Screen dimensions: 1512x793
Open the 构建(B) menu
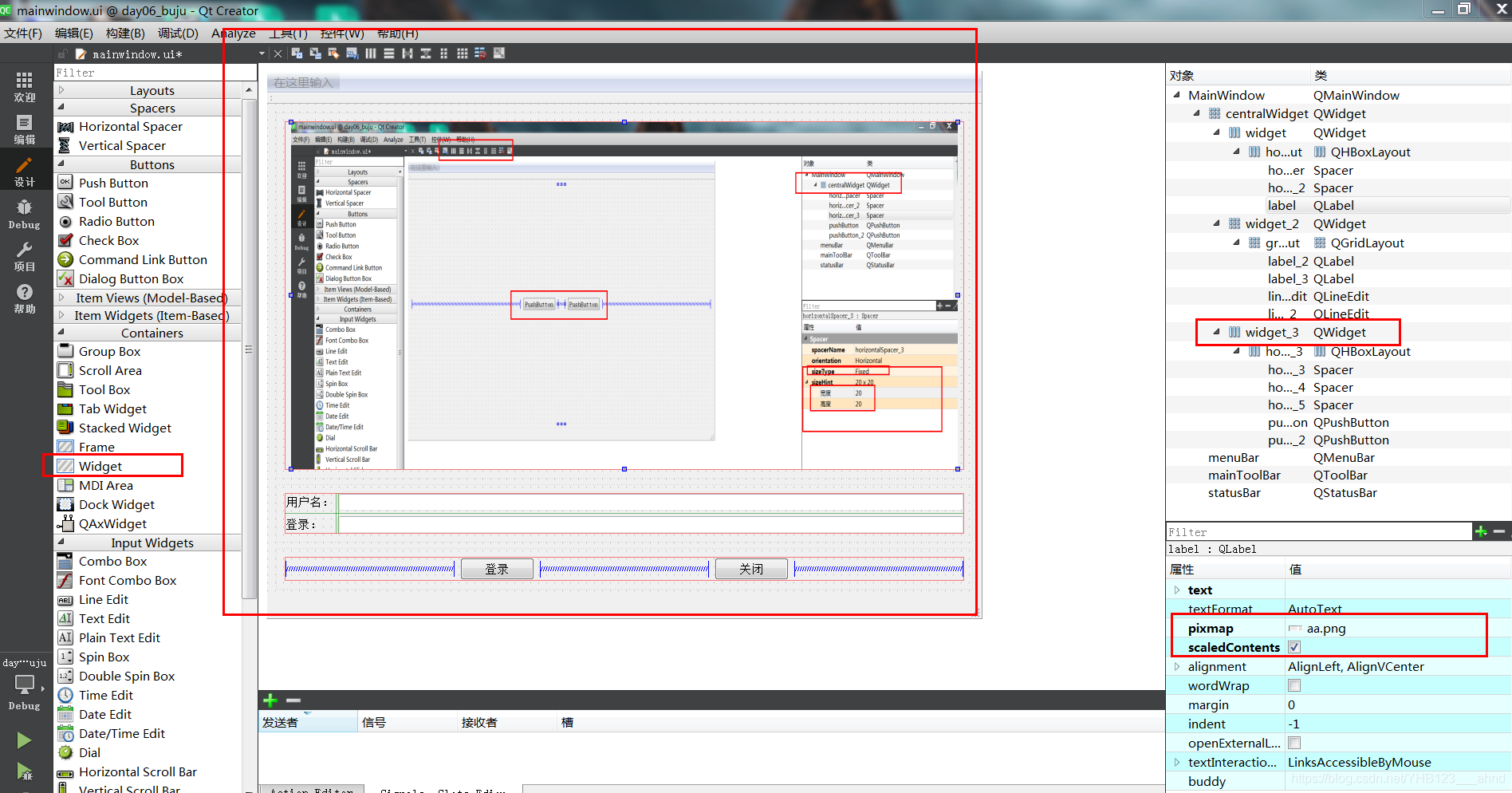[x=125, y=33]
